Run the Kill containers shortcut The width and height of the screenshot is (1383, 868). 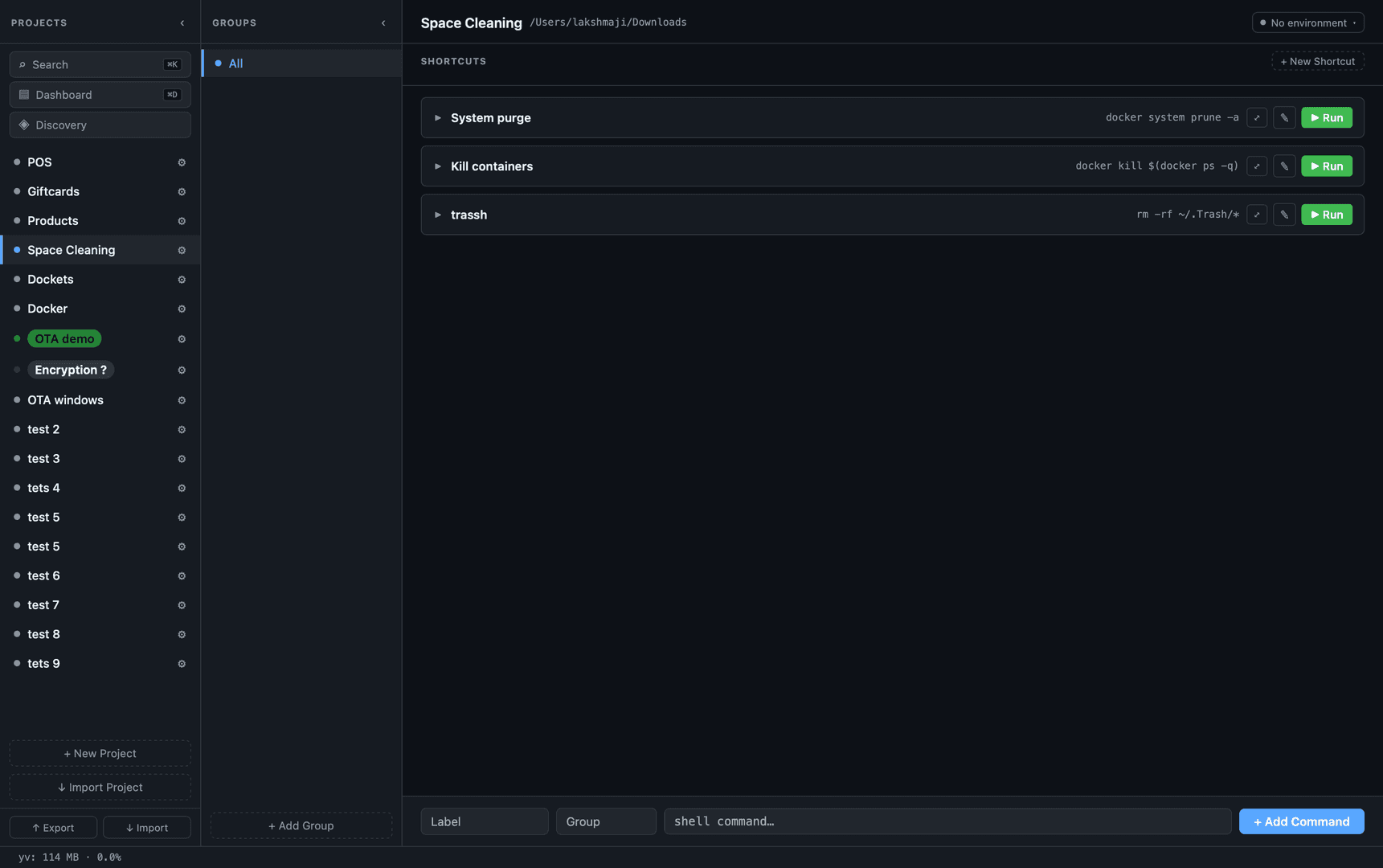(1327, 166)
